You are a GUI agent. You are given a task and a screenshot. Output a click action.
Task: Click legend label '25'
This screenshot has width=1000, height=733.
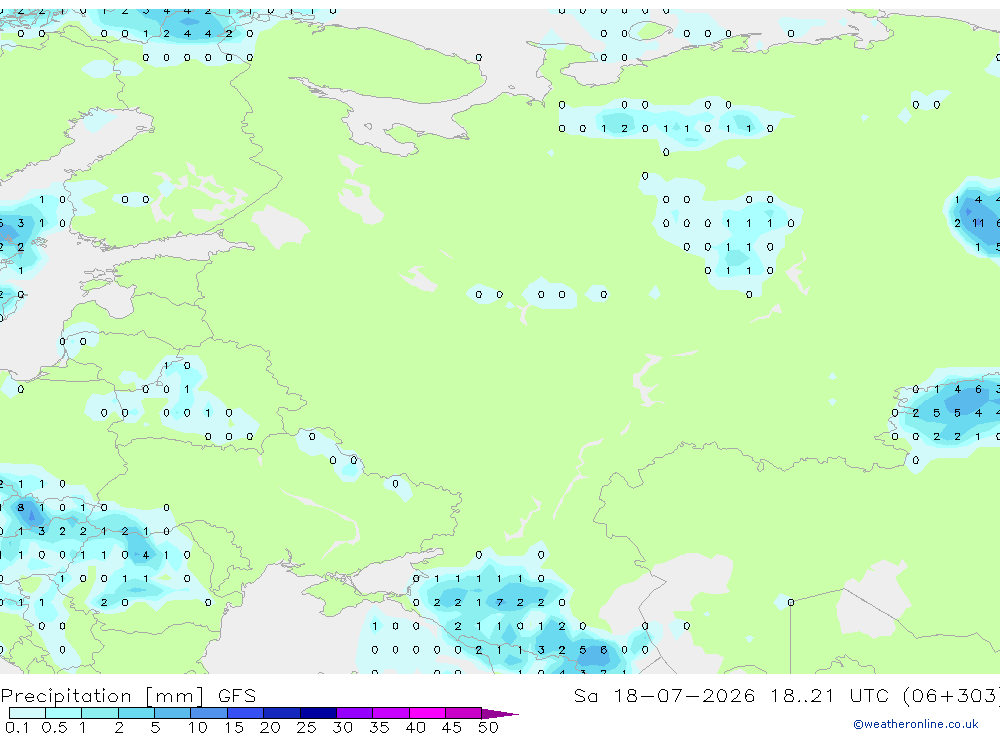tap(306, 727)
